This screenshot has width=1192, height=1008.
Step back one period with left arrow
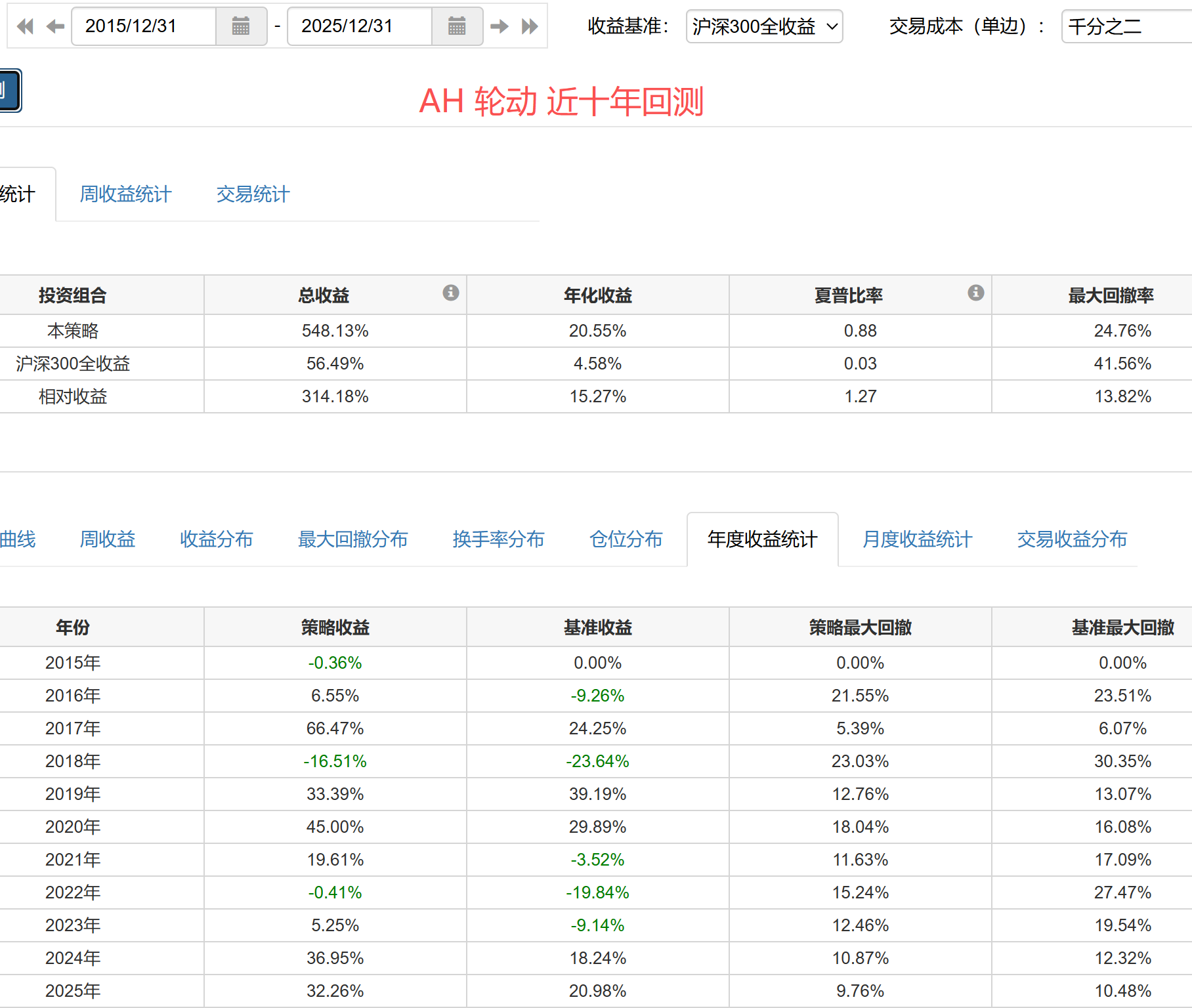55,26
